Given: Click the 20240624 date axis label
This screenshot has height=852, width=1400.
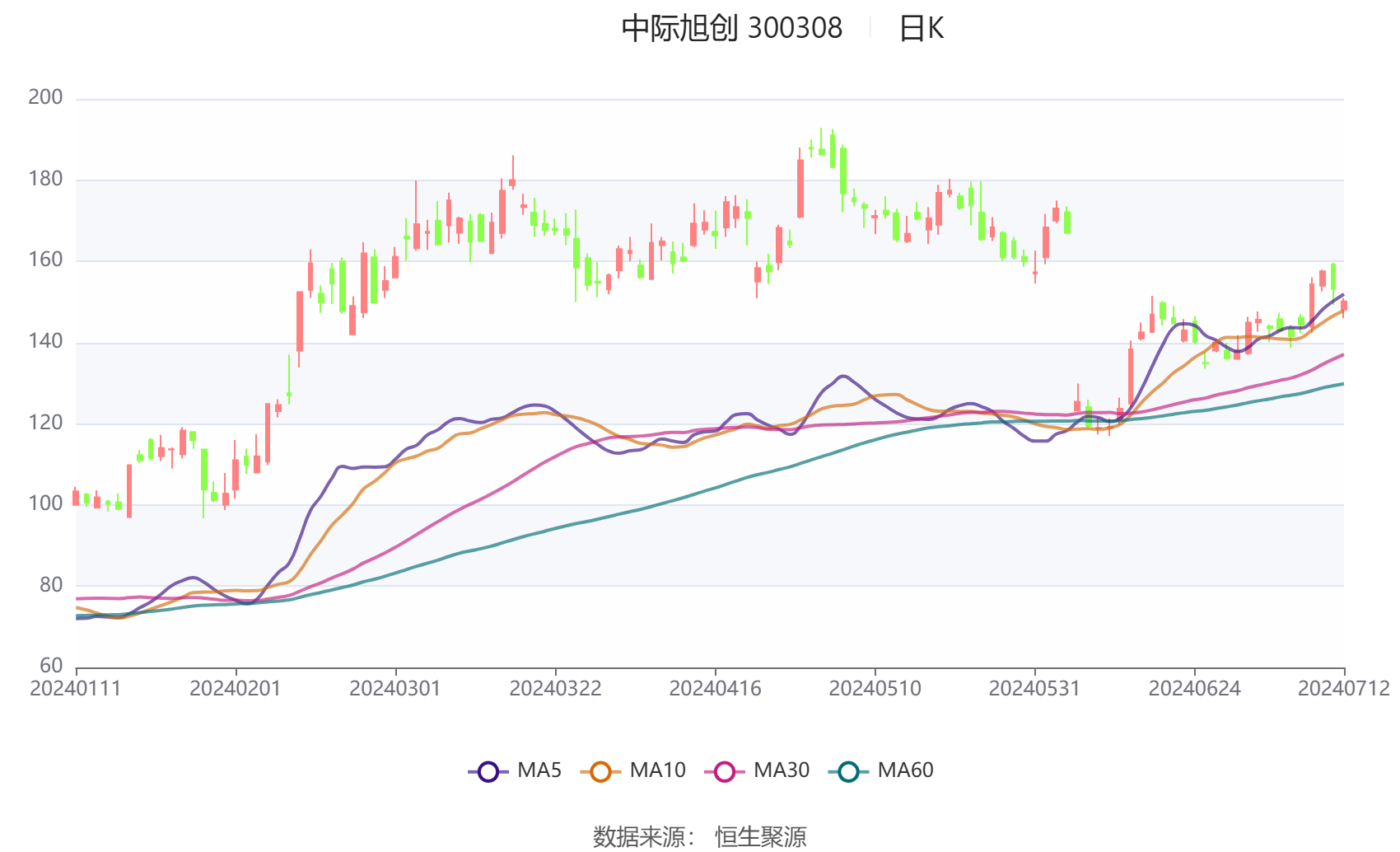Looking at the screenshot, I should pyautogui.click(x=1194, y=689).
